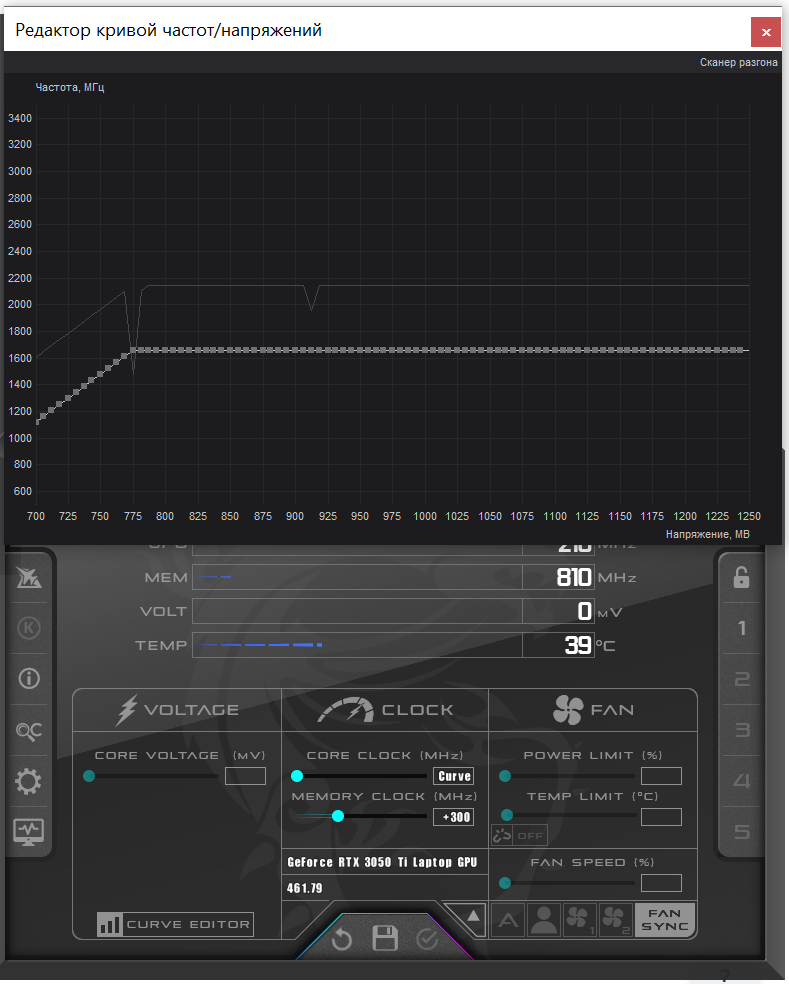
Task: Open Сканер разгона in curve editor
Action: (739, 62)
